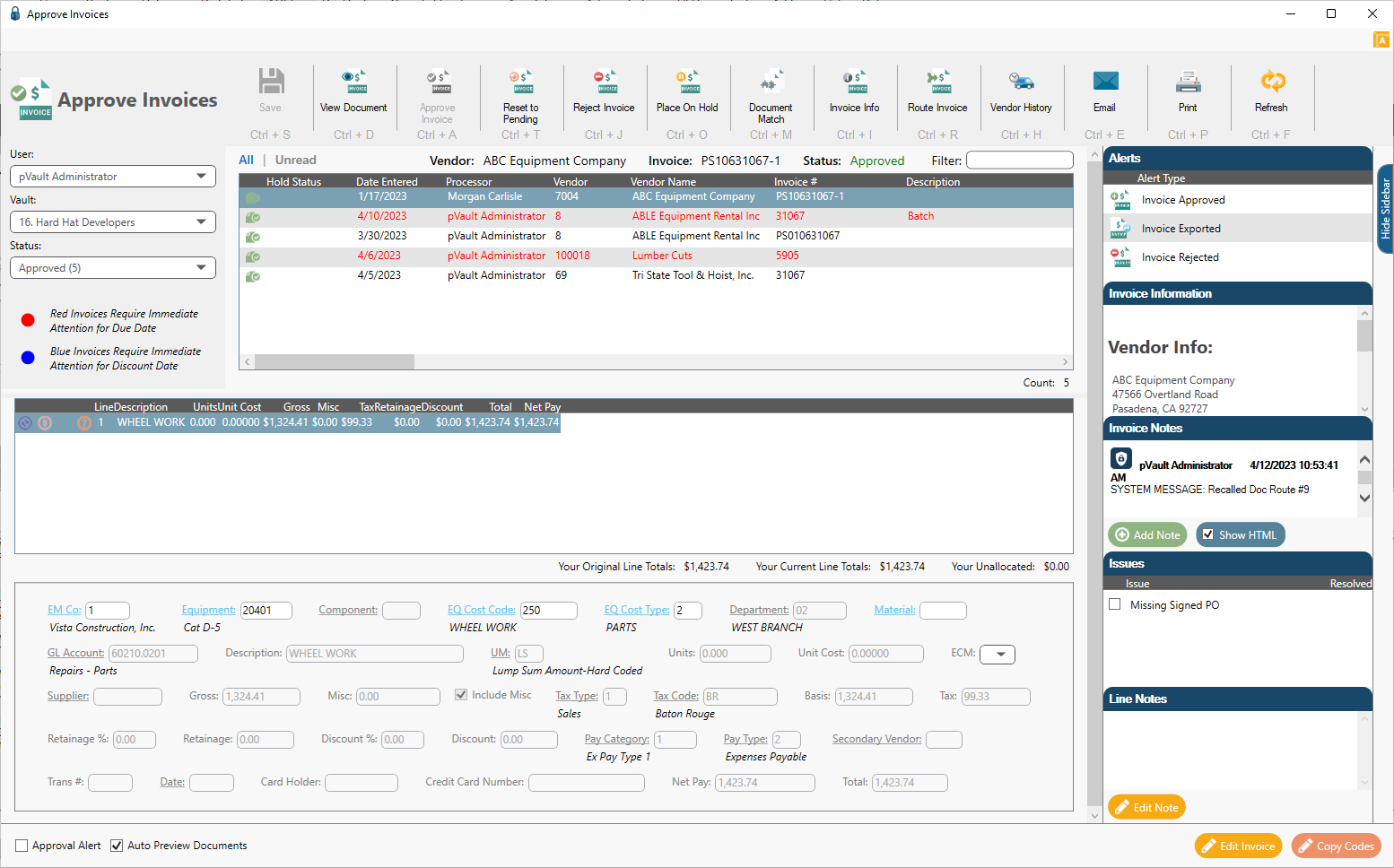
Task: Click hold status icon for PS010631067 row
Action: (253, 237)
